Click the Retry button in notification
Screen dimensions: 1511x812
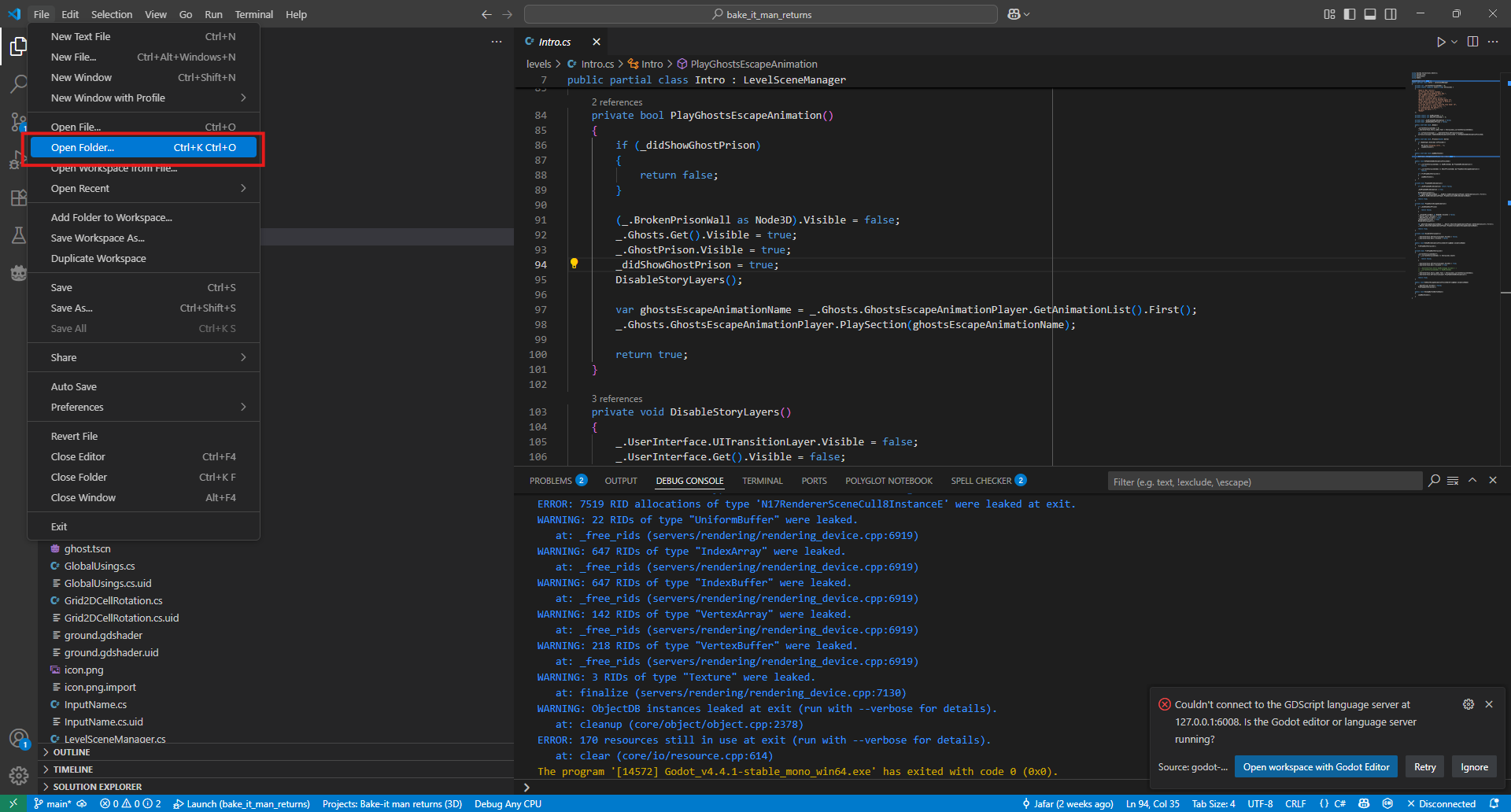[1424, 767]
